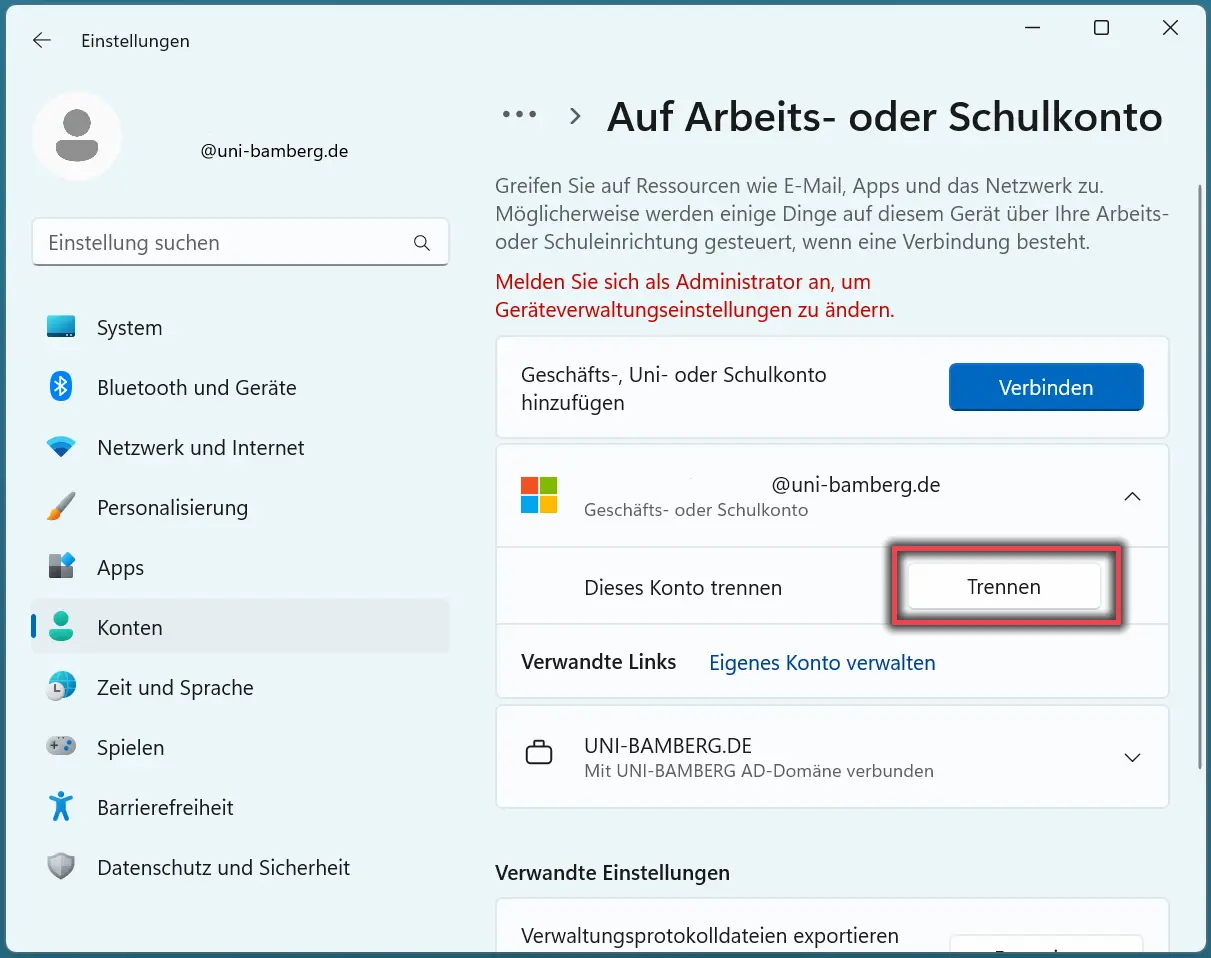Collapse the uni-bamberg.de account entry
Screen dimensions: 1211x958
[1132, 496]
